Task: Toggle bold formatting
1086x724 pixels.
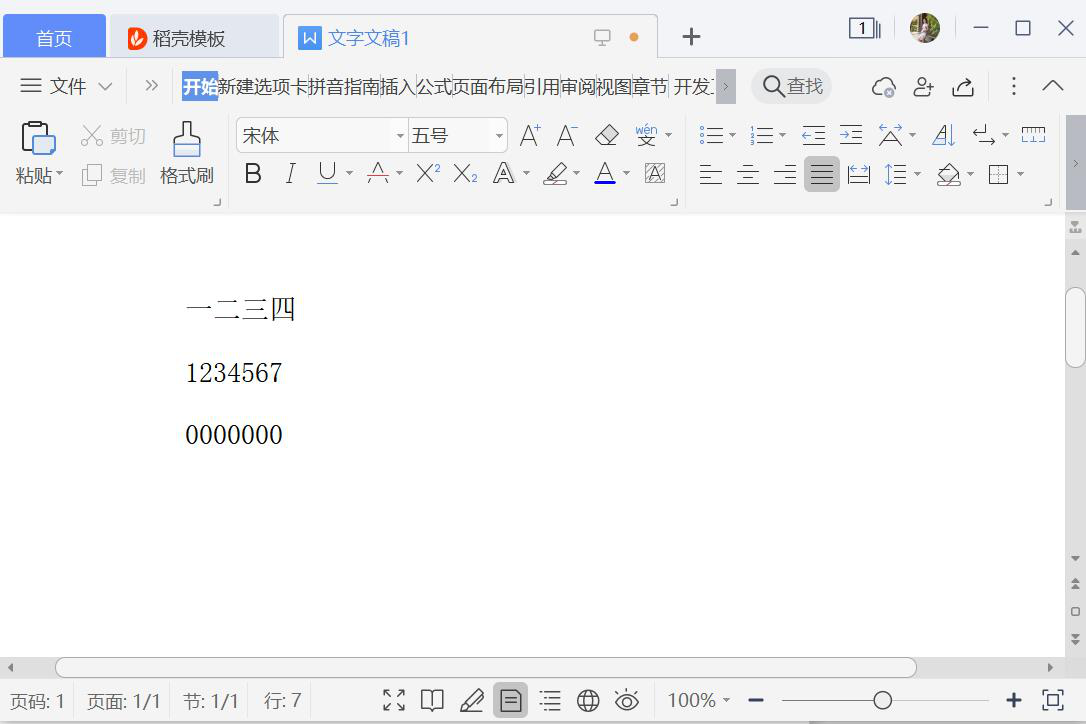Action: tap(253, 173)
